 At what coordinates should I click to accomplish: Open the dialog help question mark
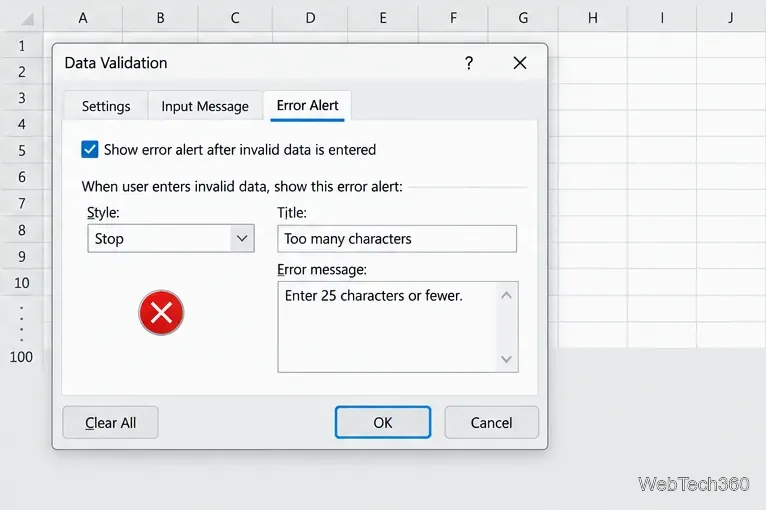tap(469, 63)
